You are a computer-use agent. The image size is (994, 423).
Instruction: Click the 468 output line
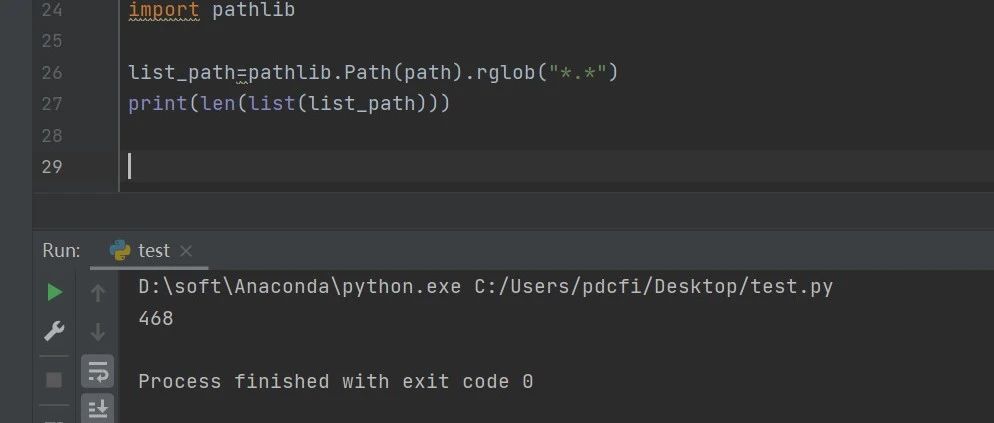tap(156, 318)
